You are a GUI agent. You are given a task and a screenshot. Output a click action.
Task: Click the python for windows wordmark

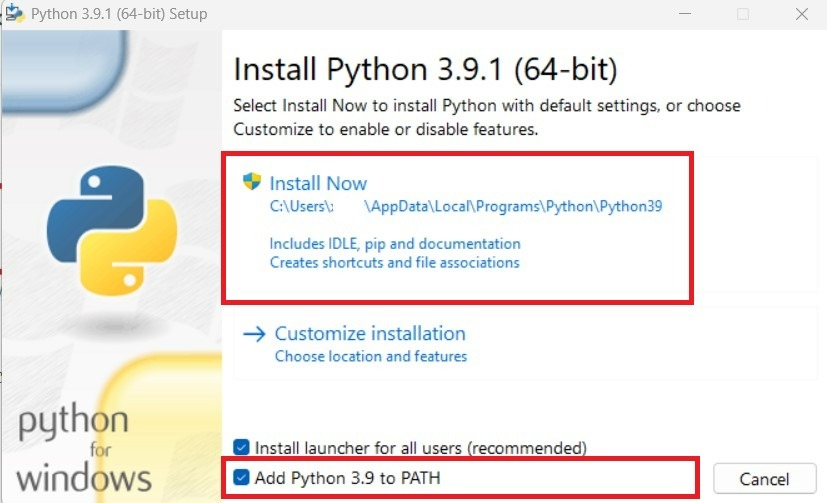coord(85,448)
